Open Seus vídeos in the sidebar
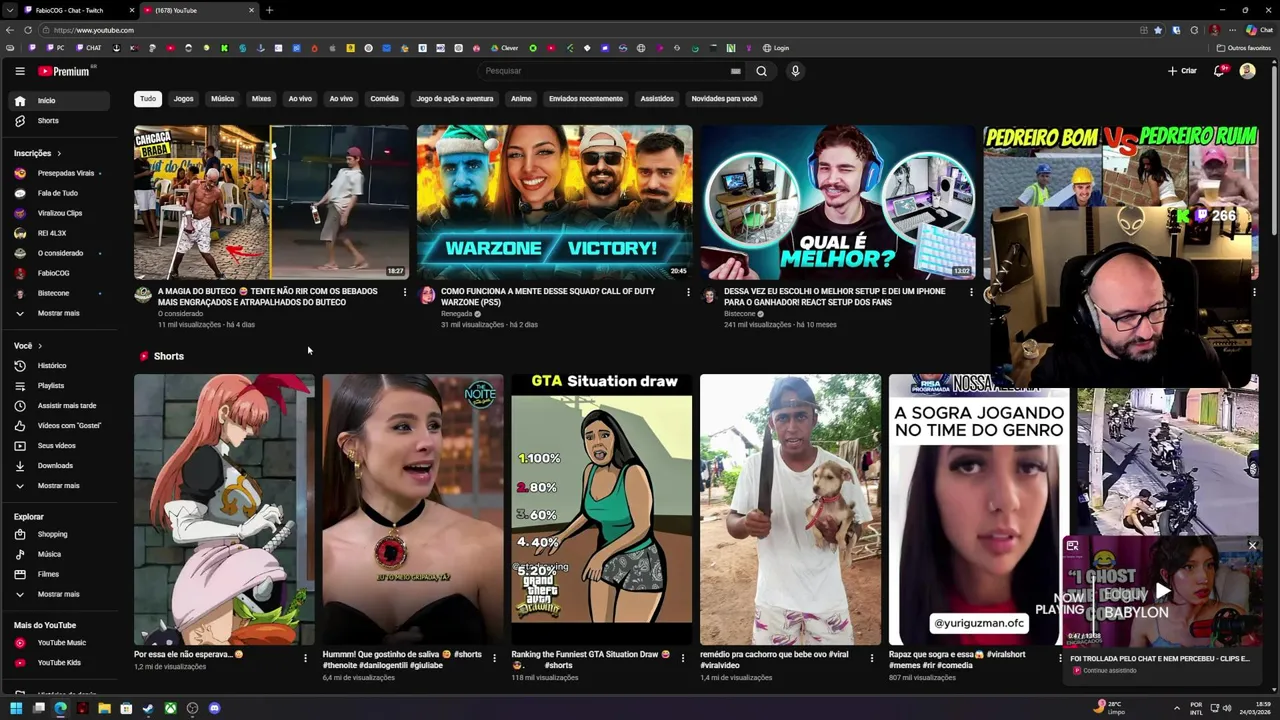The image size is (1280, 720). click(59, 446)
